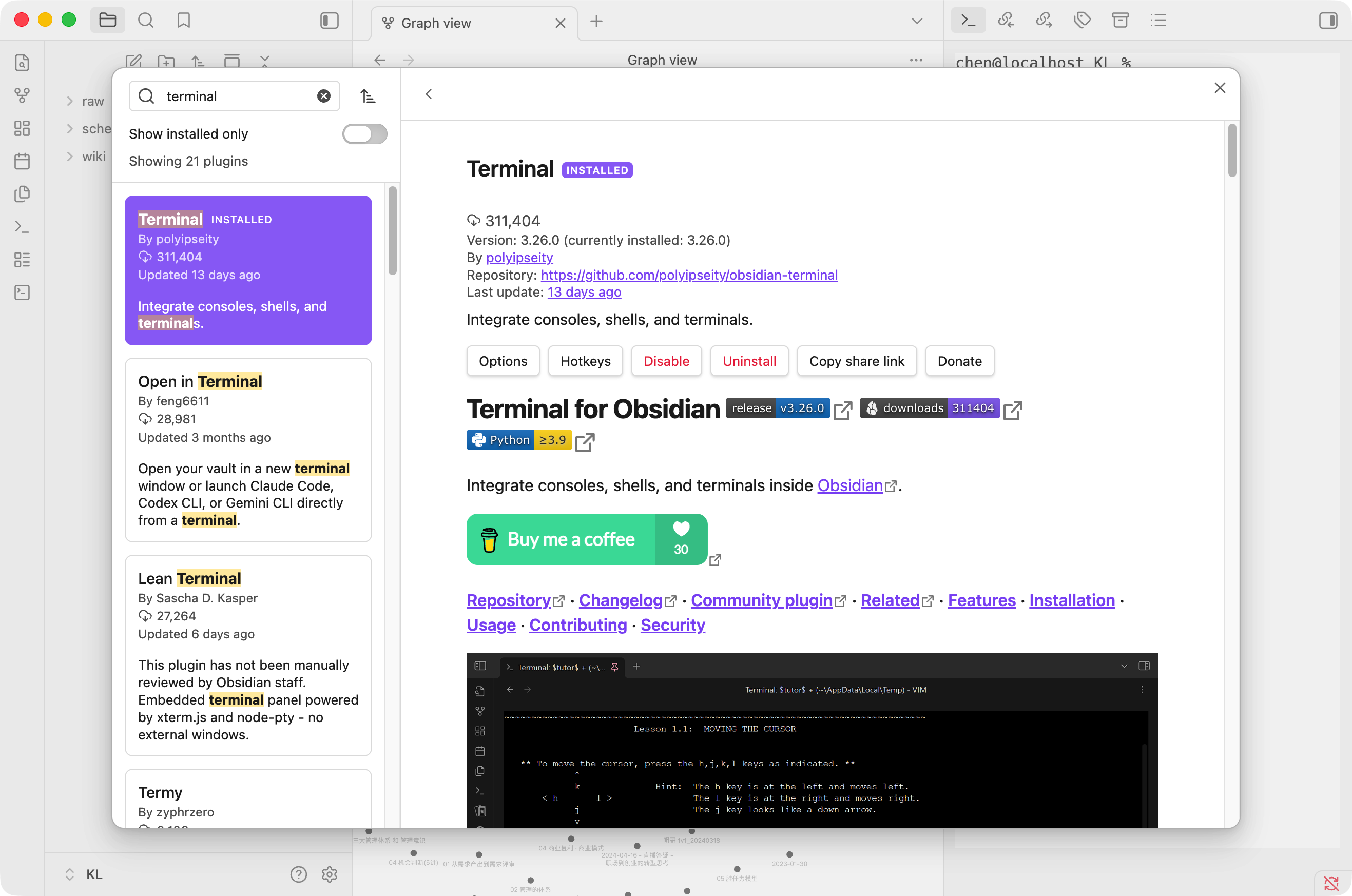Click sync status icon in bottom corner
Screen dimensions: 1352x896
(1331, 883)
